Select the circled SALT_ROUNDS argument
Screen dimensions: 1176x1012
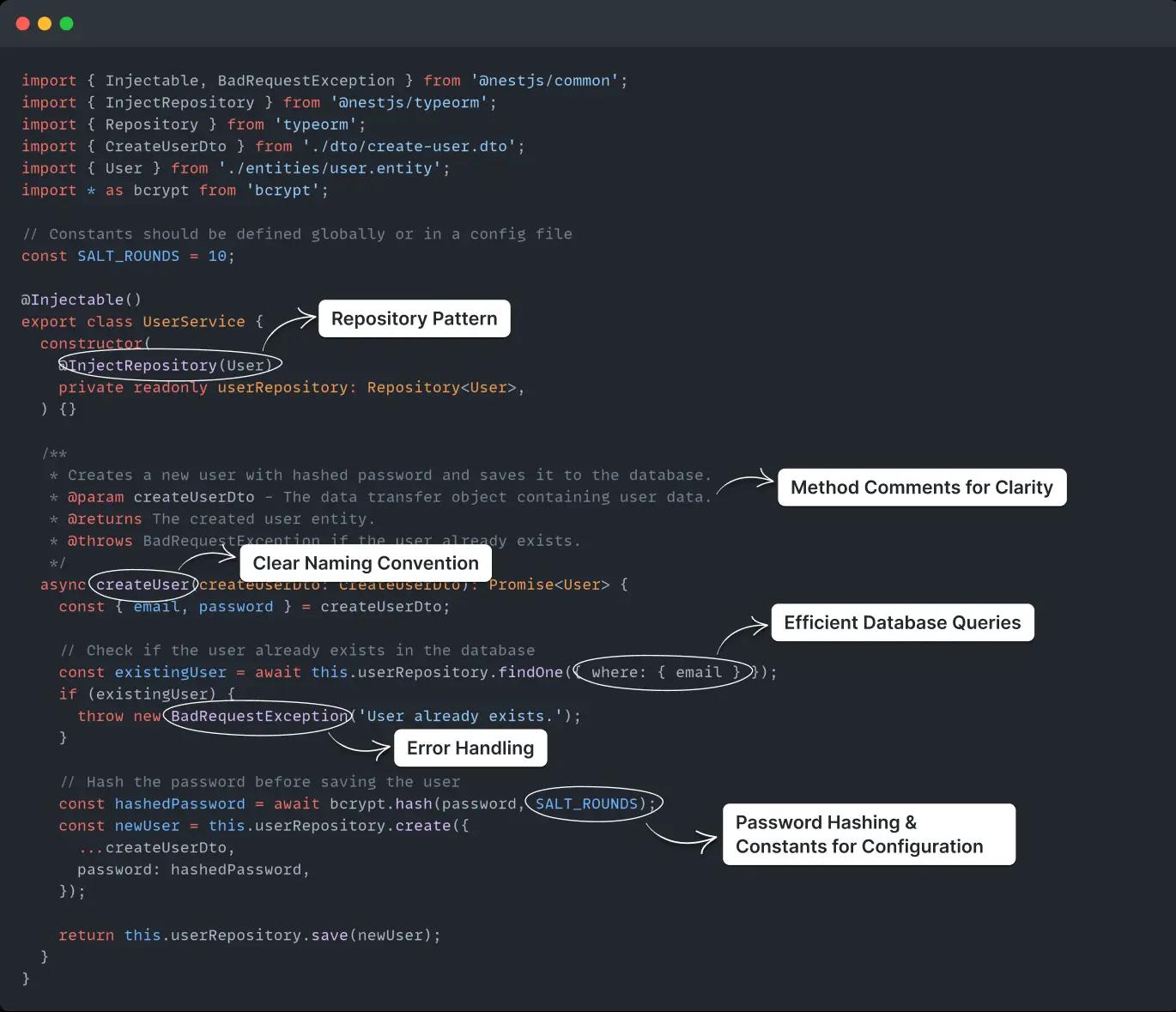pyautogui.click(x=592, y=803)
